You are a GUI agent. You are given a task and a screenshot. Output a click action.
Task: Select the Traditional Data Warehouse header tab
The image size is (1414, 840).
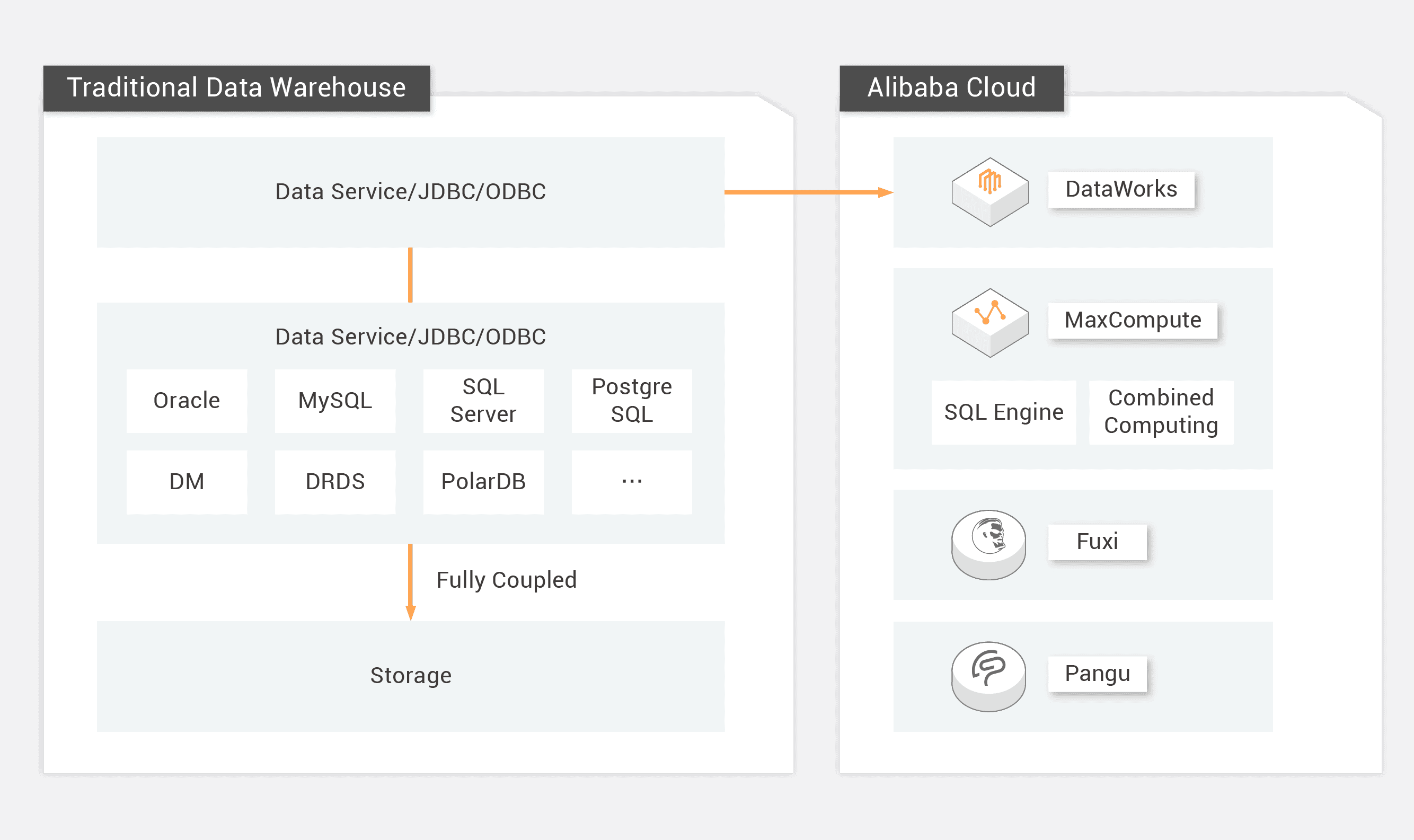point(236,88)
